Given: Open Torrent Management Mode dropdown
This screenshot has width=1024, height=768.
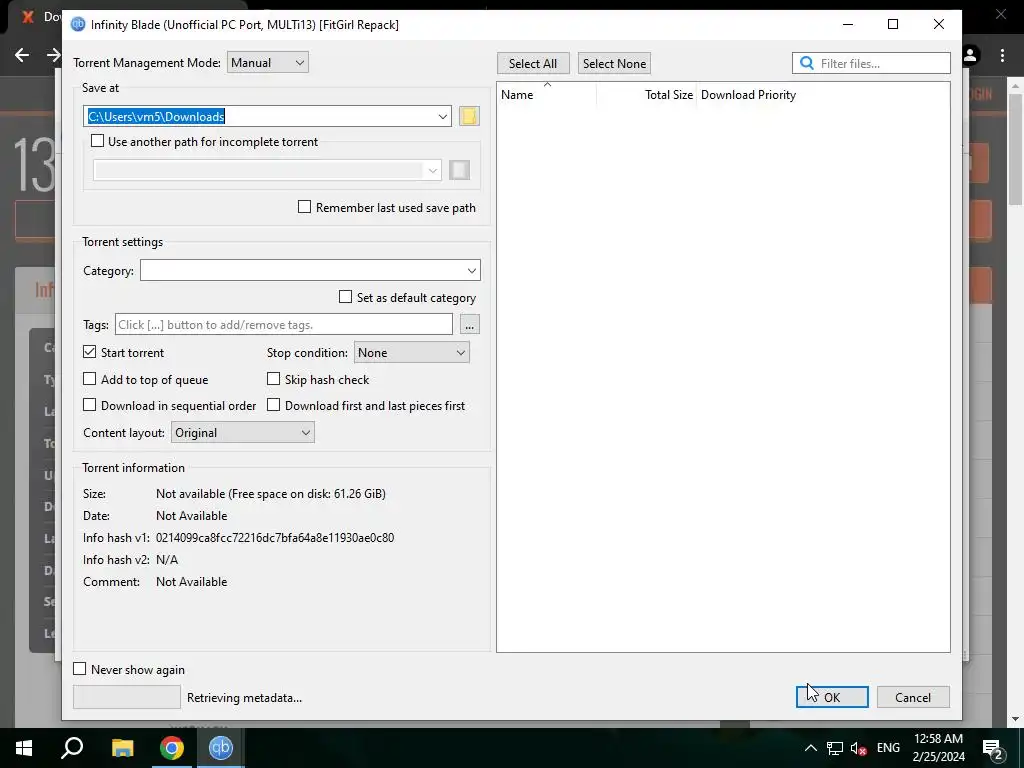Looking at the screenshot, I should click(x=268, y=63).
